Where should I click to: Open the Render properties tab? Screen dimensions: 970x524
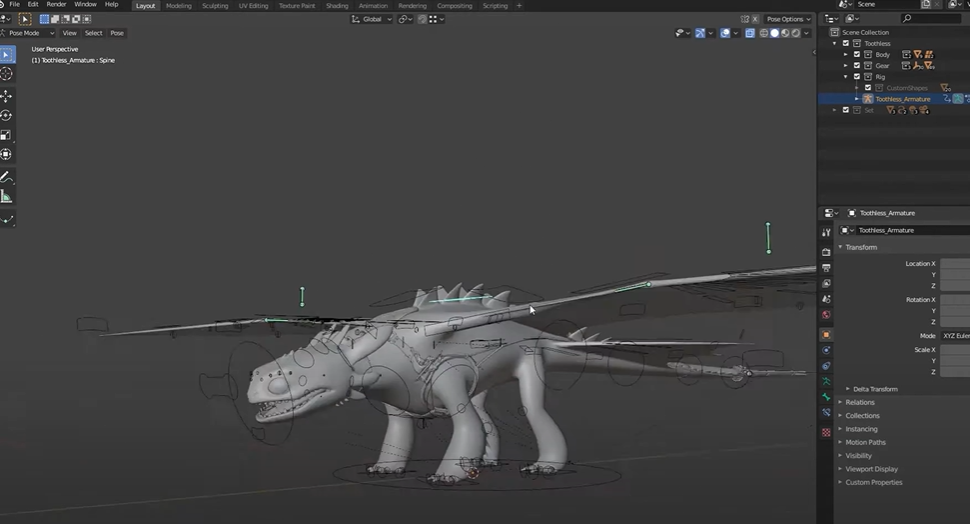coord(826,252)
